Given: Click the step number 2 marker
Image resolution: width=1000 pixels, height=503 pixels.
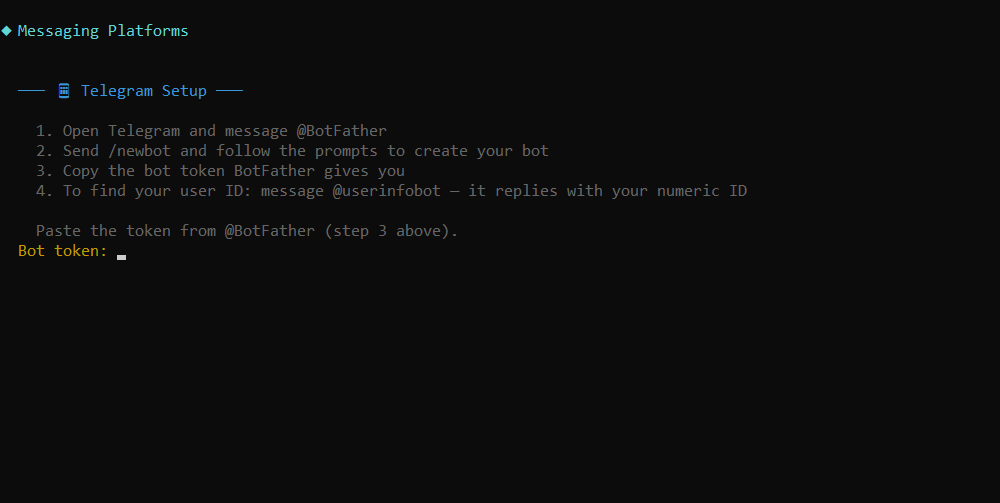Looking at the screenshot, I should point(43,151).
